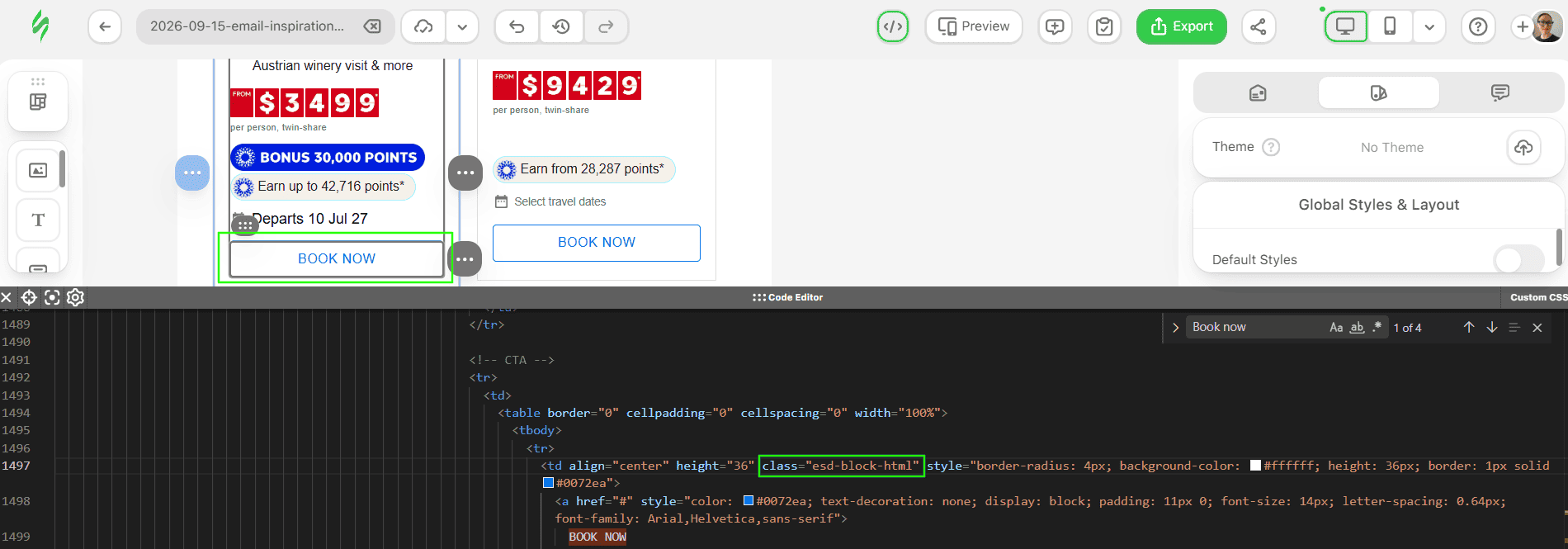Viewport: 1568px width, 549px height.
Task: Click the BONUS 30,000 POINTS badge
Action: tap(328, 158)
